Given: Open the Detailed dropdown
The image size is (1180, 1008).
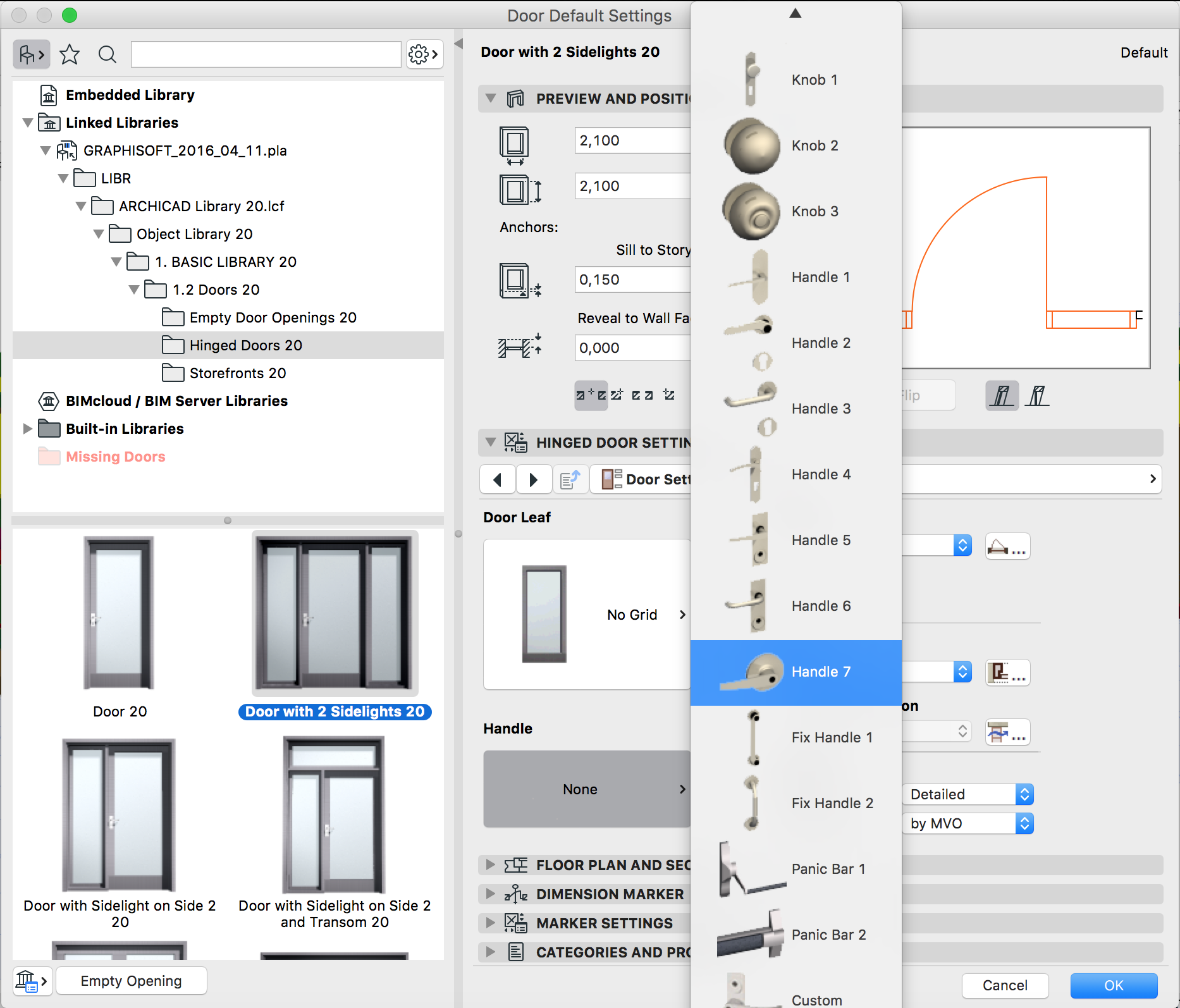Looking at the screenshot, I should tap(968, 794).
